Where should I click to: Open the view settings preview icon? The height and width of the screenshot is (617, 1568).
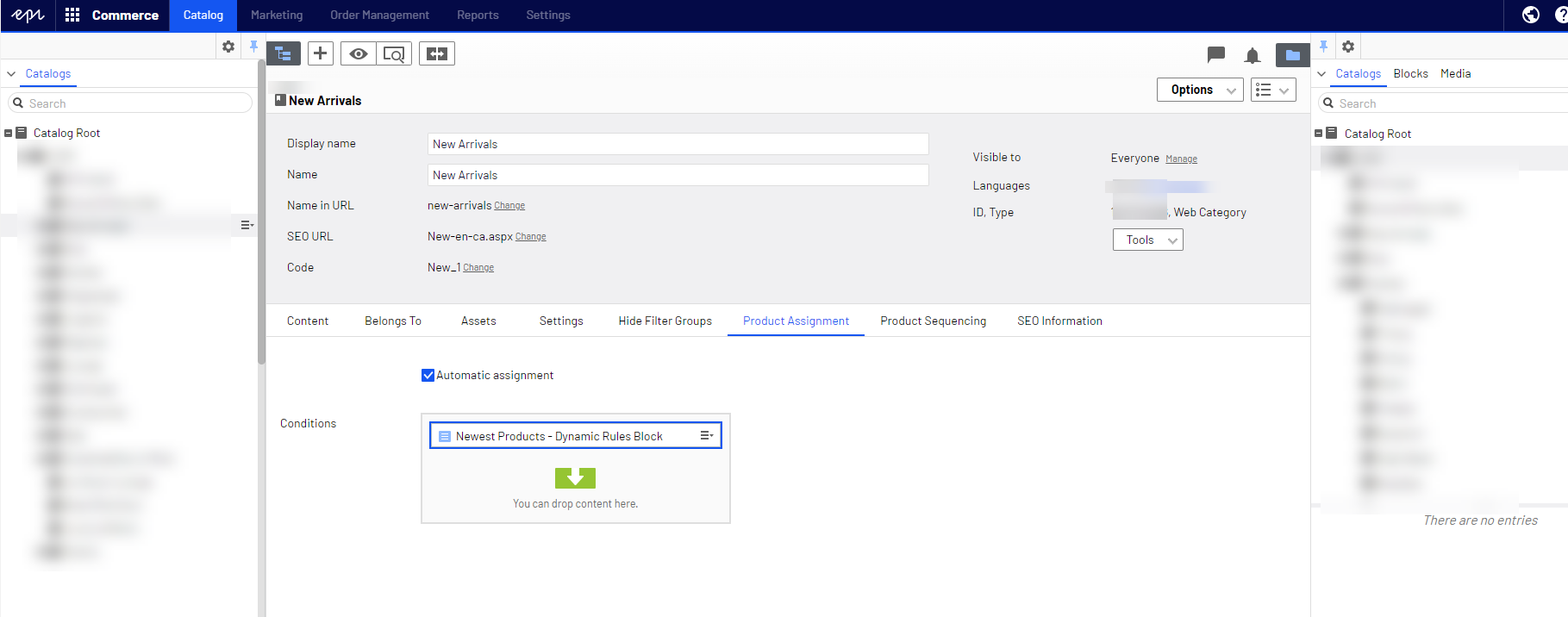tap(394, 54)
